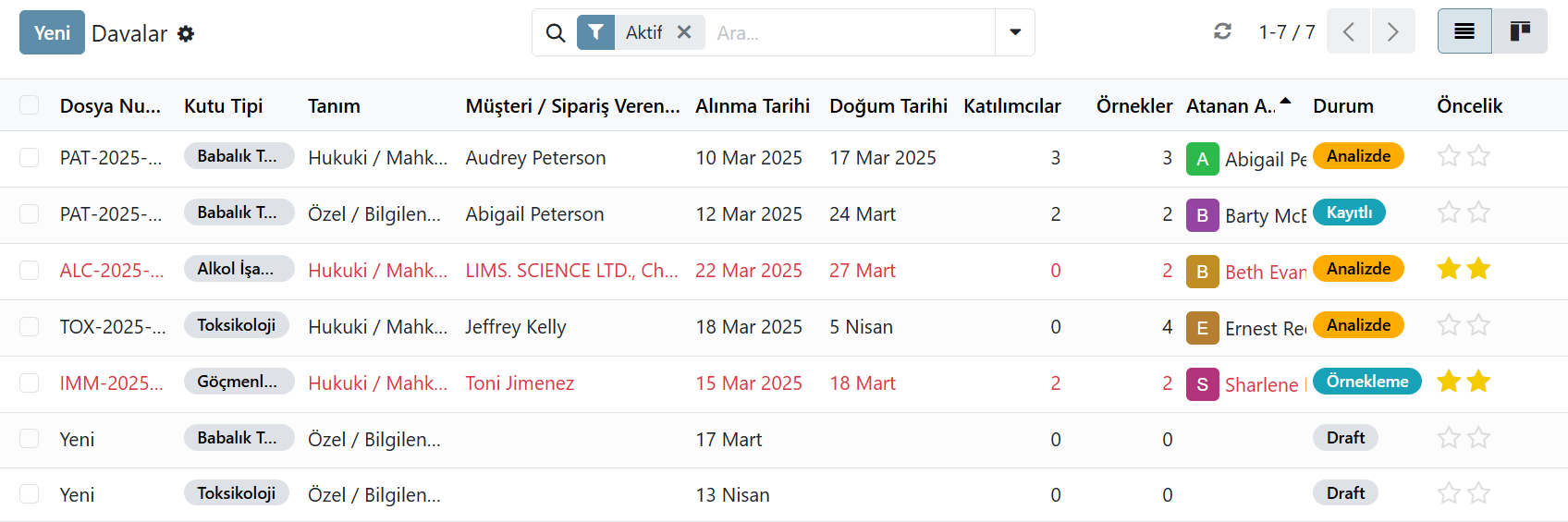Create a new case with Yeni button
1568x522 pixels.
click(52, 32)
